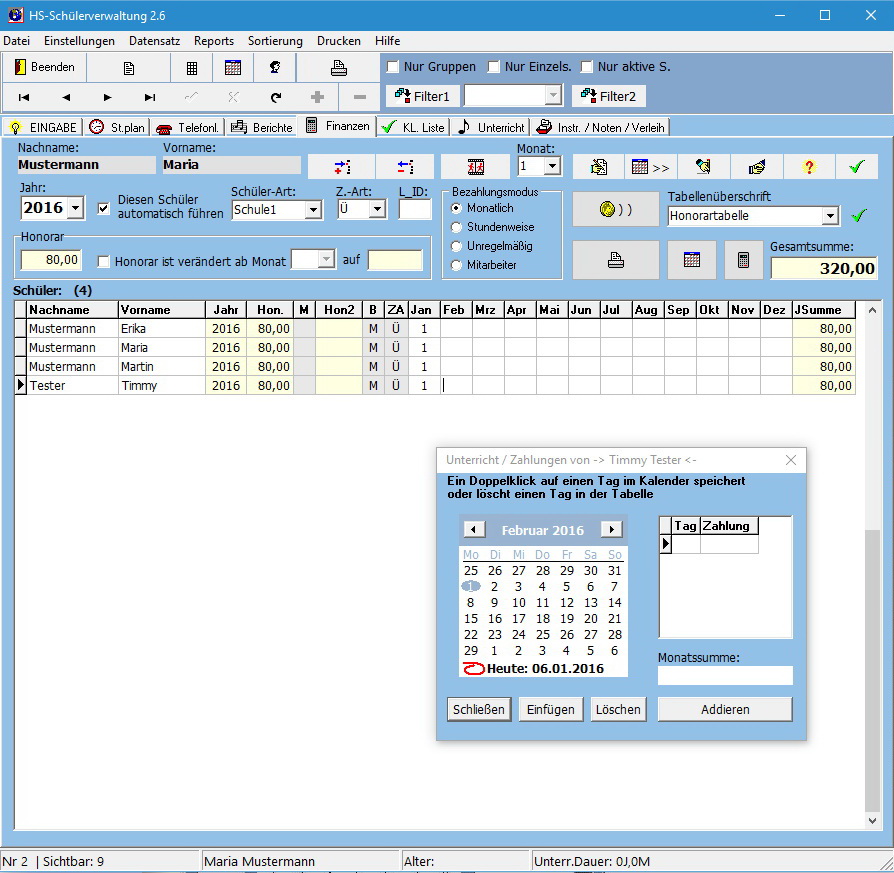Switch to the KL. Liste tab

(x=413, y=127)
